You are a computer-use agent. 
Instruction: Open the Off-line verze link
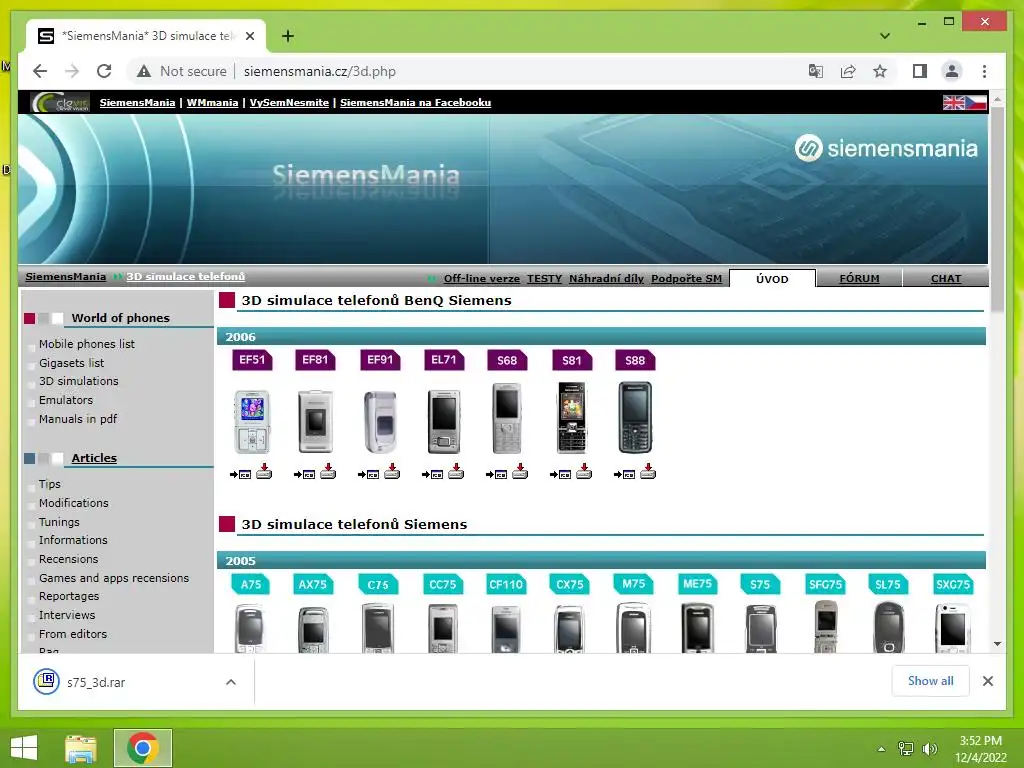(481, 279)
